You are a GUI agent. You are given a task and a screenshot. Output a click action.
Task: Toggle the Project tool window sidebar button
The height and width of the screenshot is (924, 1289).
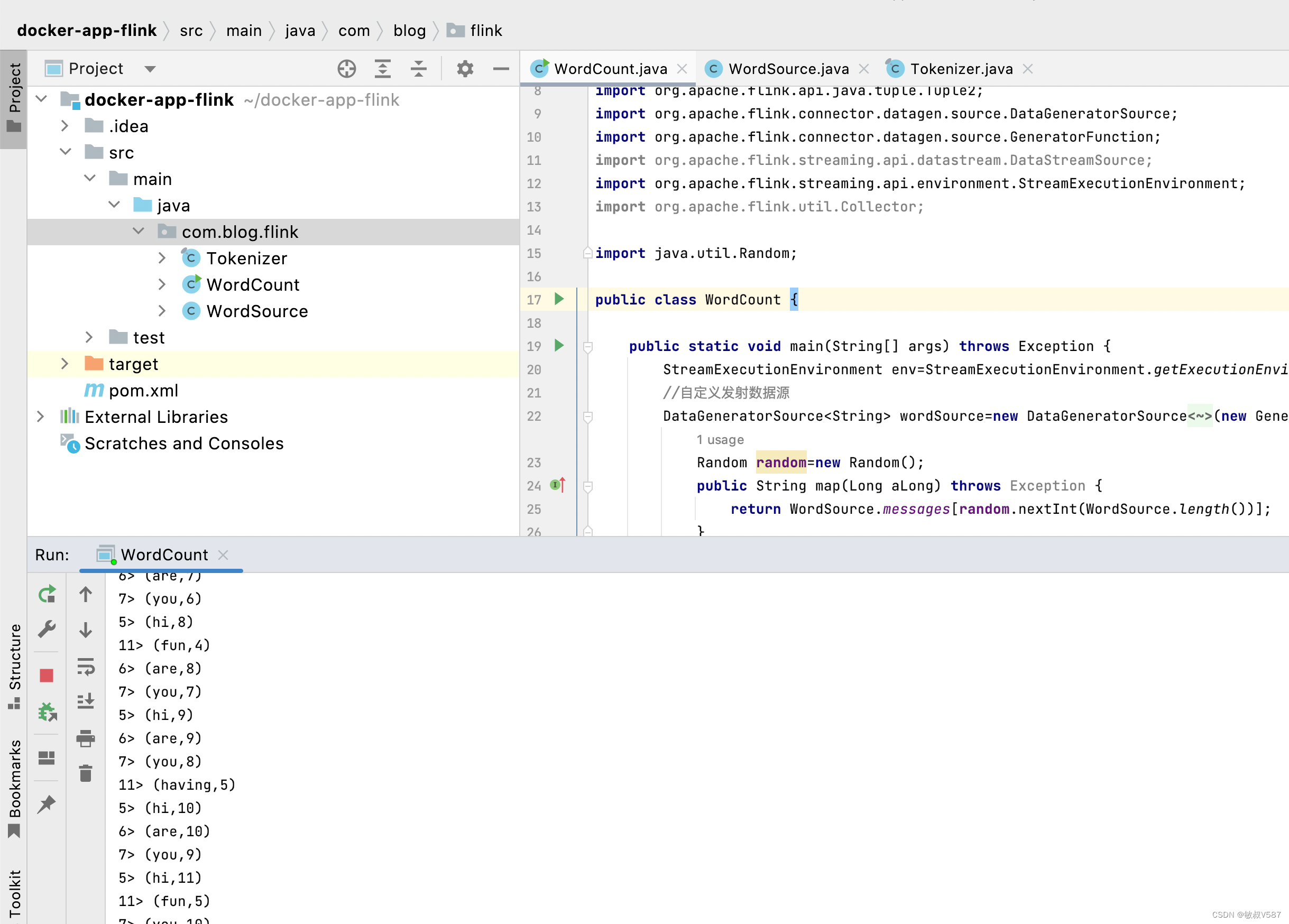(x=14, y=99)
